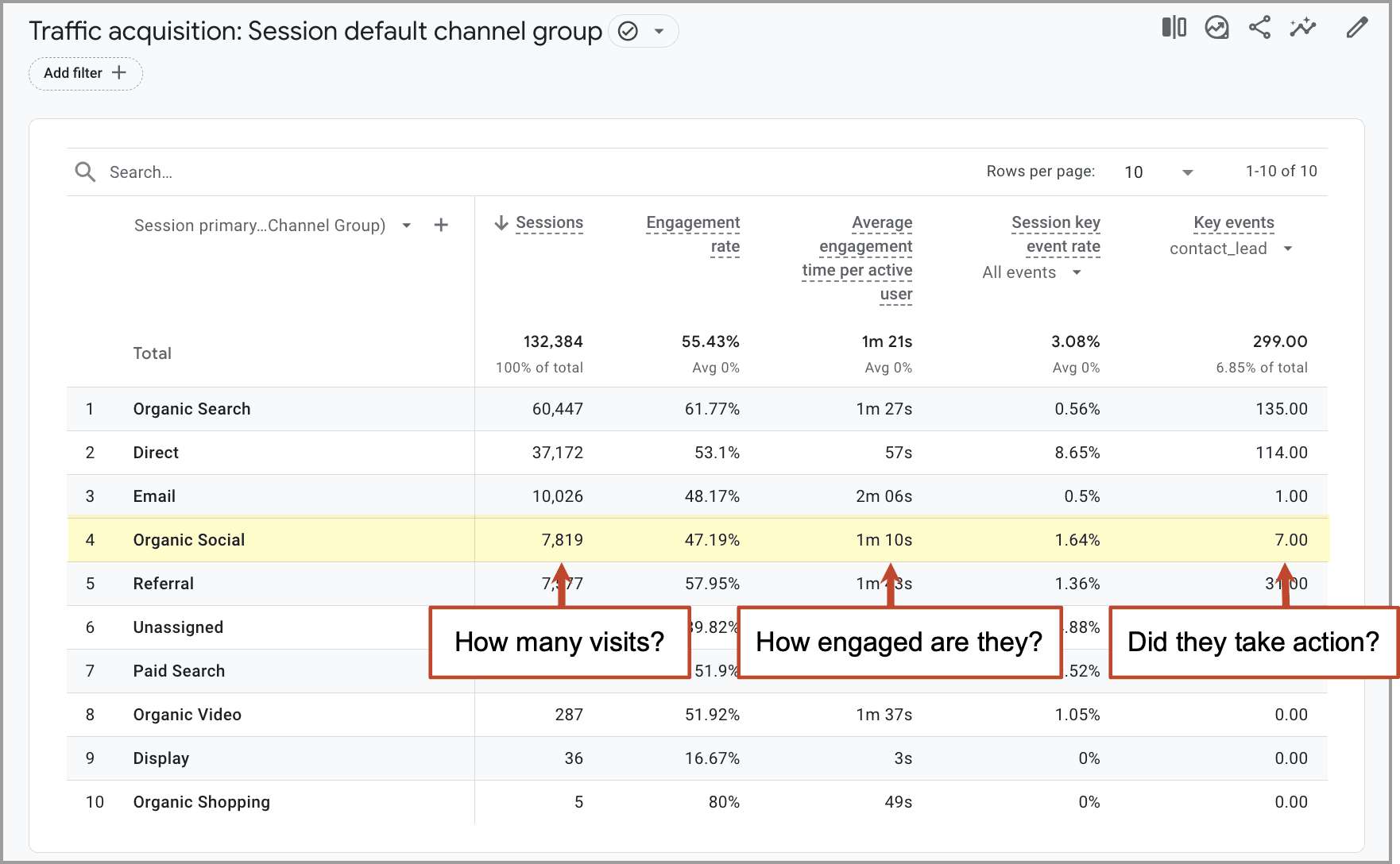Image resolution: width=1400 pixels, height=864 pixels.
Task: Expand dropdown arrow beside report title
Action: tap(659, 31)
